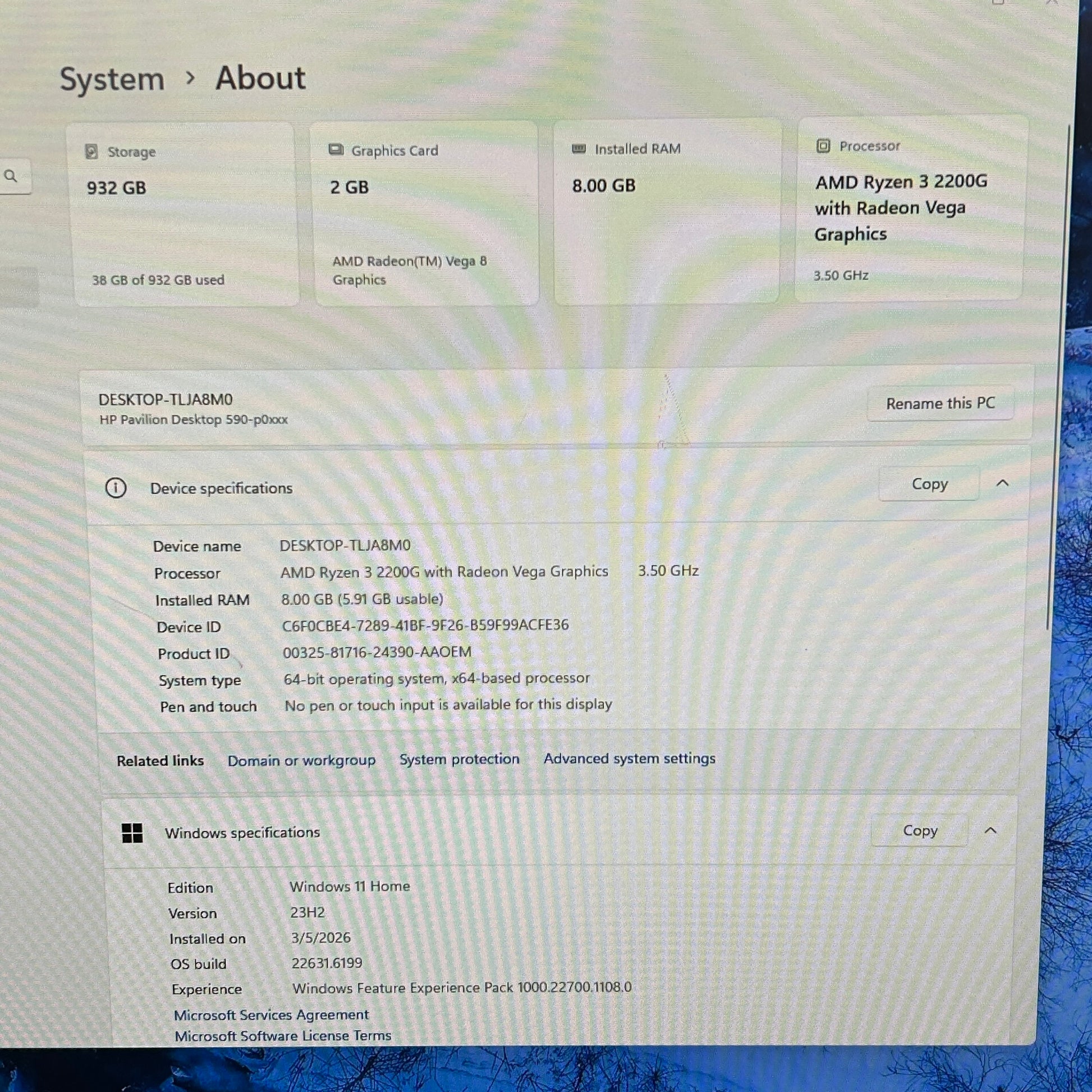Click the Device specifications info icon
This screenshot has height=1092, width=1092.
[116, 488]
